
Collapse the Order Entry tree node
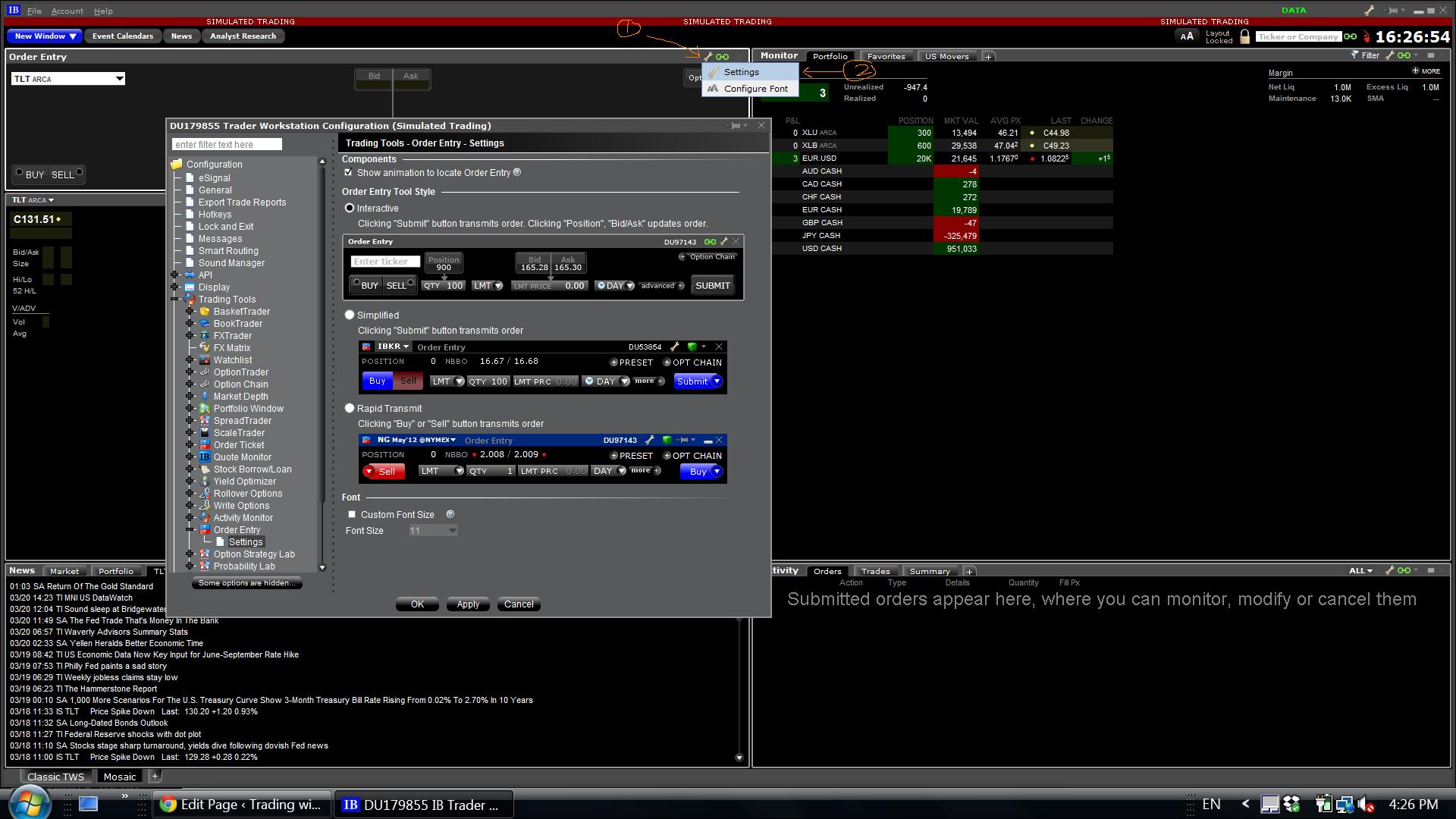click(190, 530)
